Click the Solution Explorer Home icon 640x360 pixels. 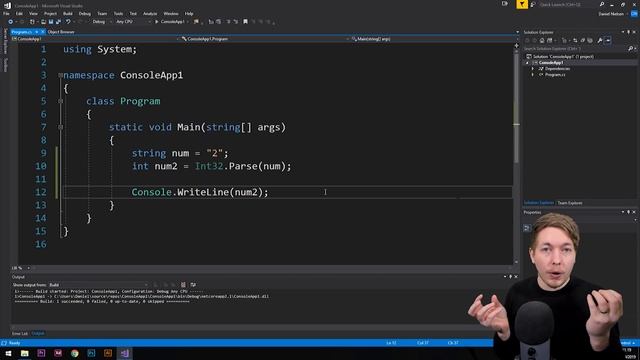[542, 40]
